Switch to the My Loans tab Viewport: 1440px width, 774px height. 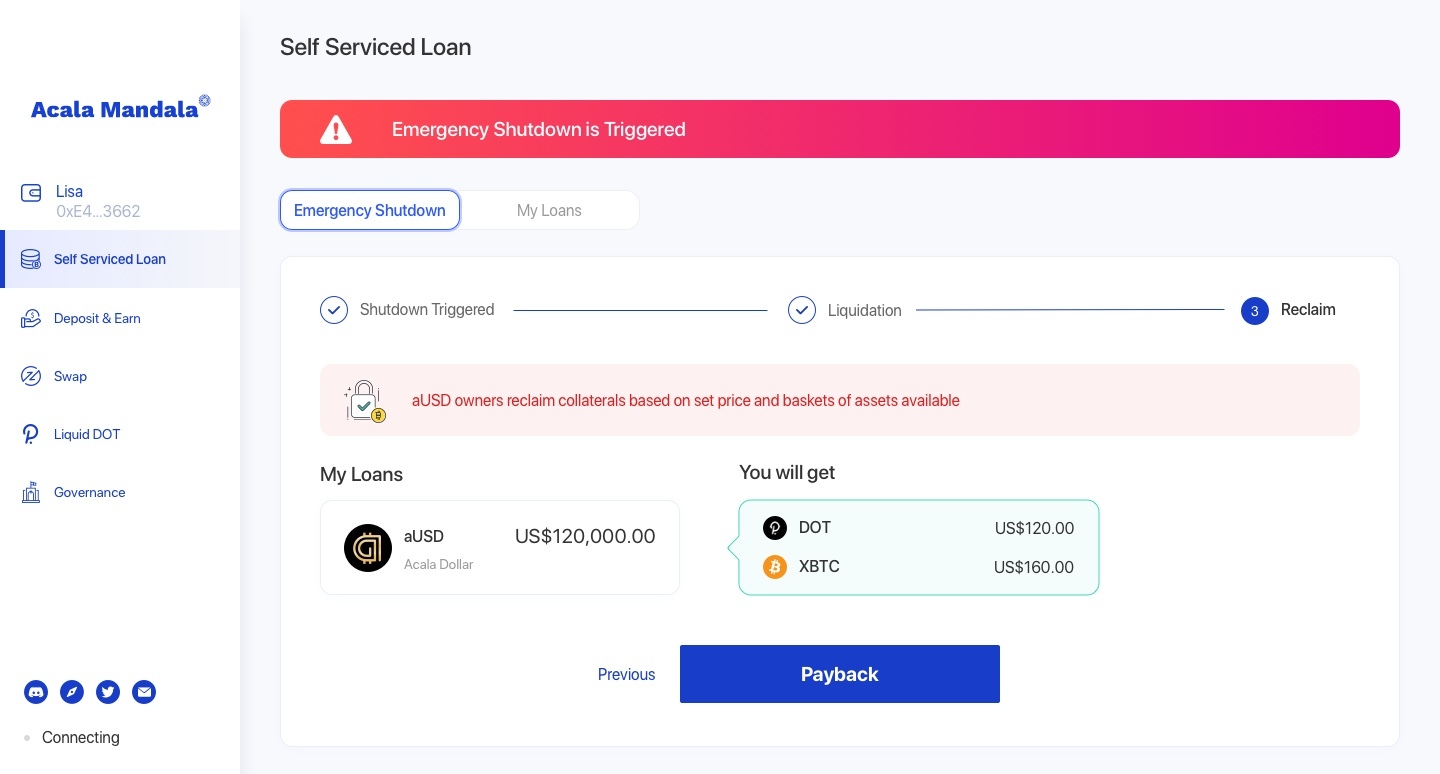click(x=549, y=210)
